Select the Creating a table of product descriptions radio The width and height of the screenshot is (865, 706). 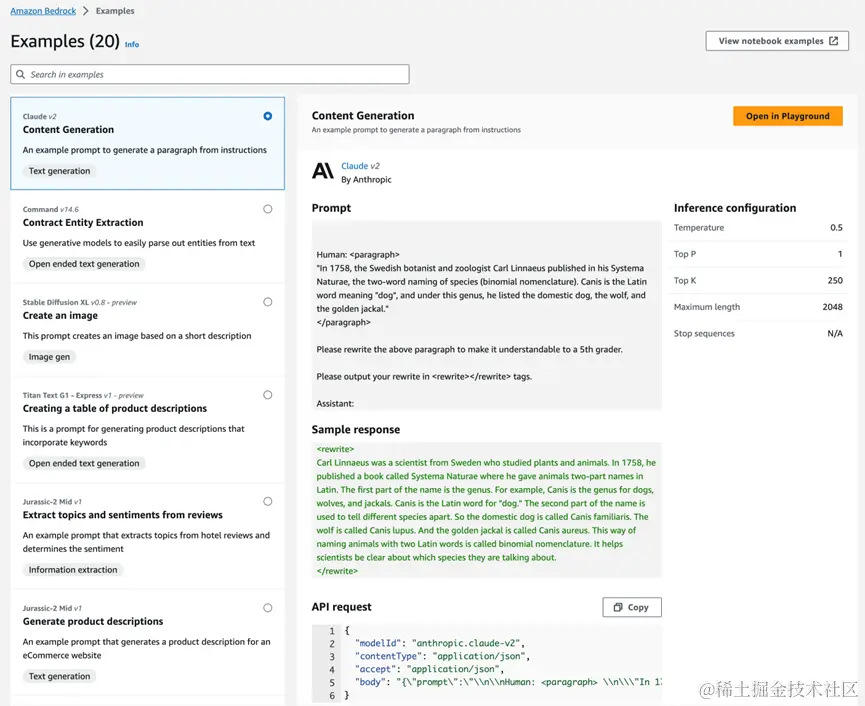tap(268, 395)
